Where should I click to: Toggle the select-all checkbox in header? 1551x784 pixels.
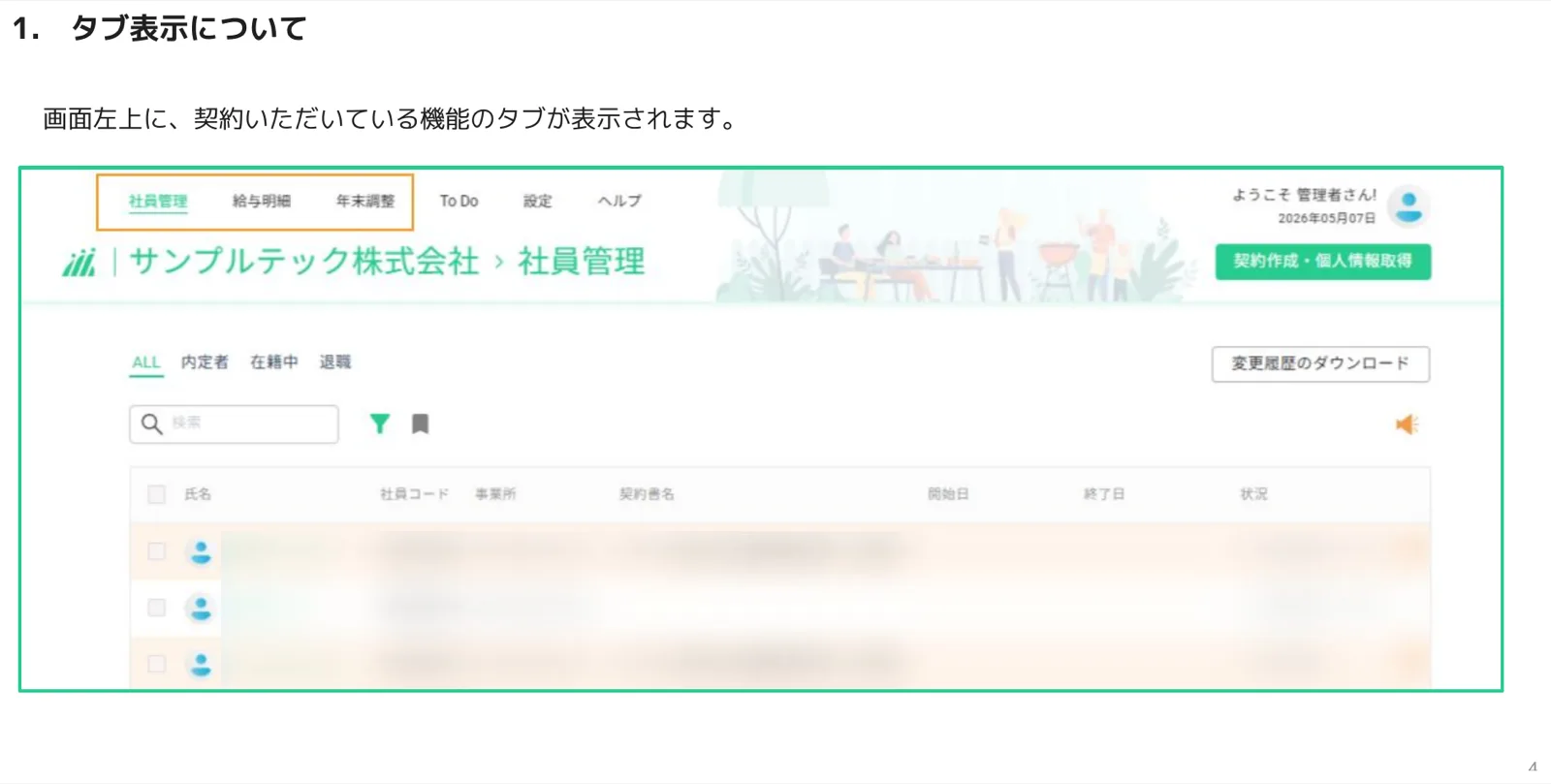156,494
